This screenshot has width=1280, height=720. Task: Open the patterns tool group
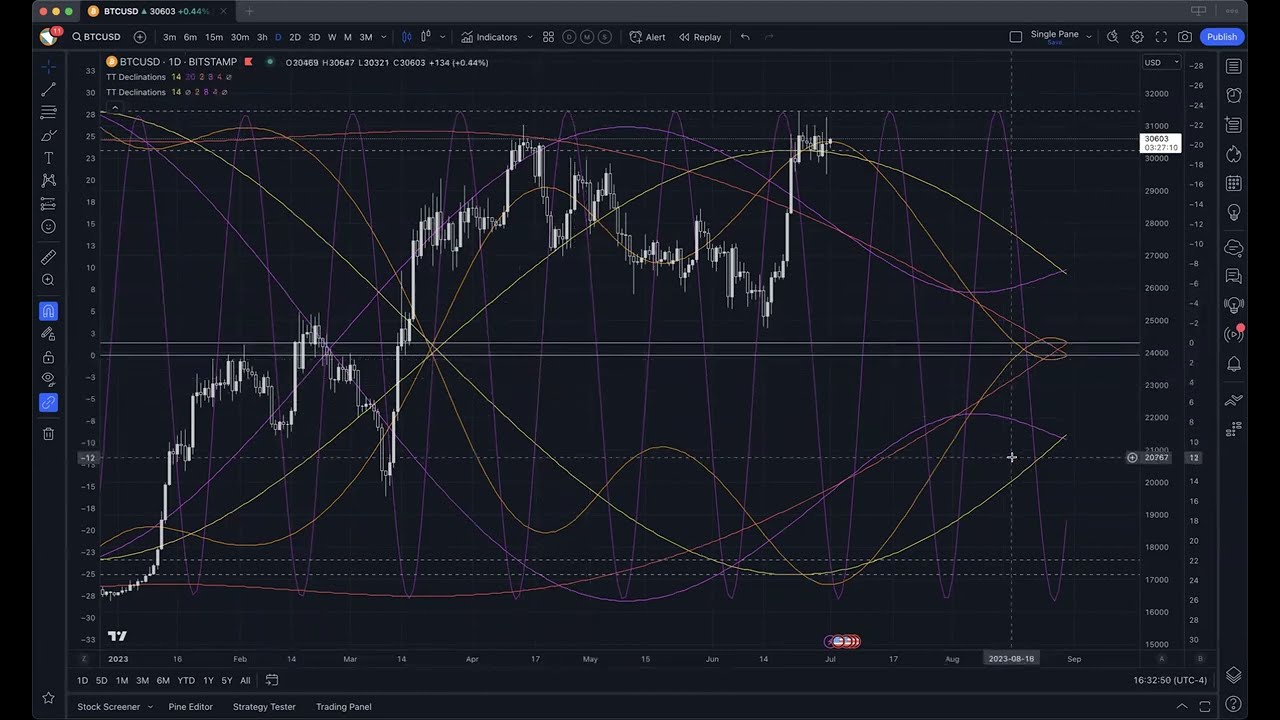point(48,181)
